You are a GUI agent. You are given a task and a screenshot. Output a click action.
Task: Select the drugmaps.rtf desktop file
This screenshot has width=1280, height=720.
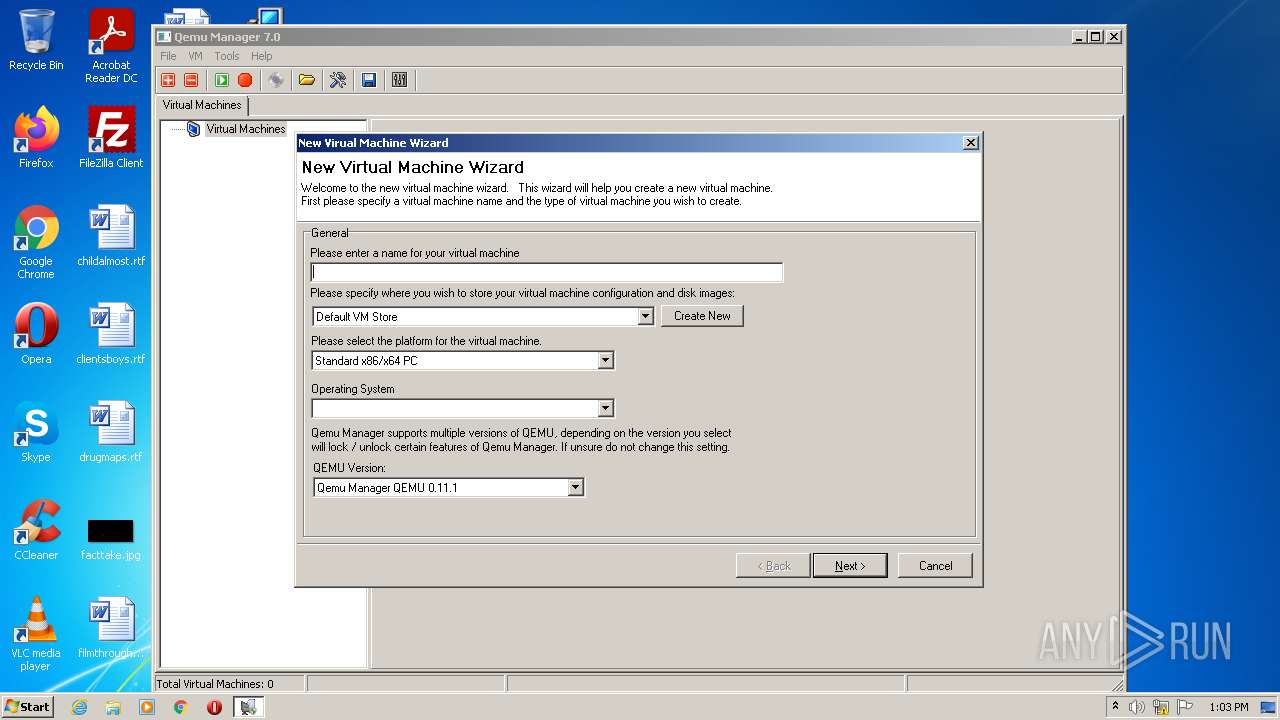click(x=111, y=433)
